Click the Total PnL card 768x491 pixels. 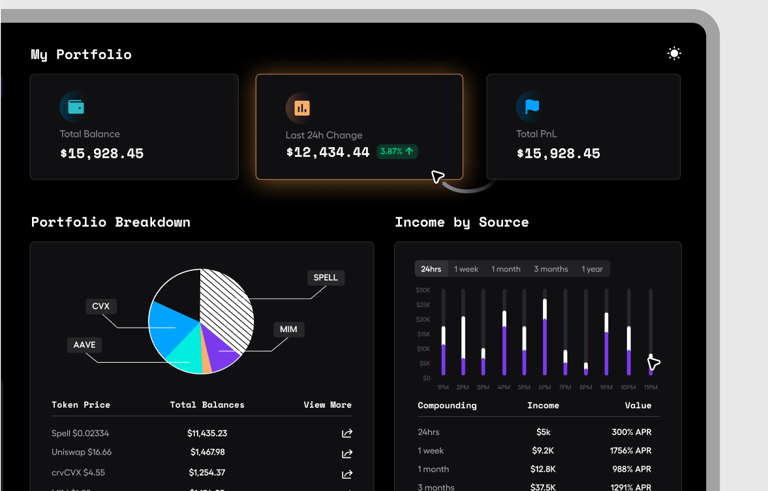tap(583, 126)
